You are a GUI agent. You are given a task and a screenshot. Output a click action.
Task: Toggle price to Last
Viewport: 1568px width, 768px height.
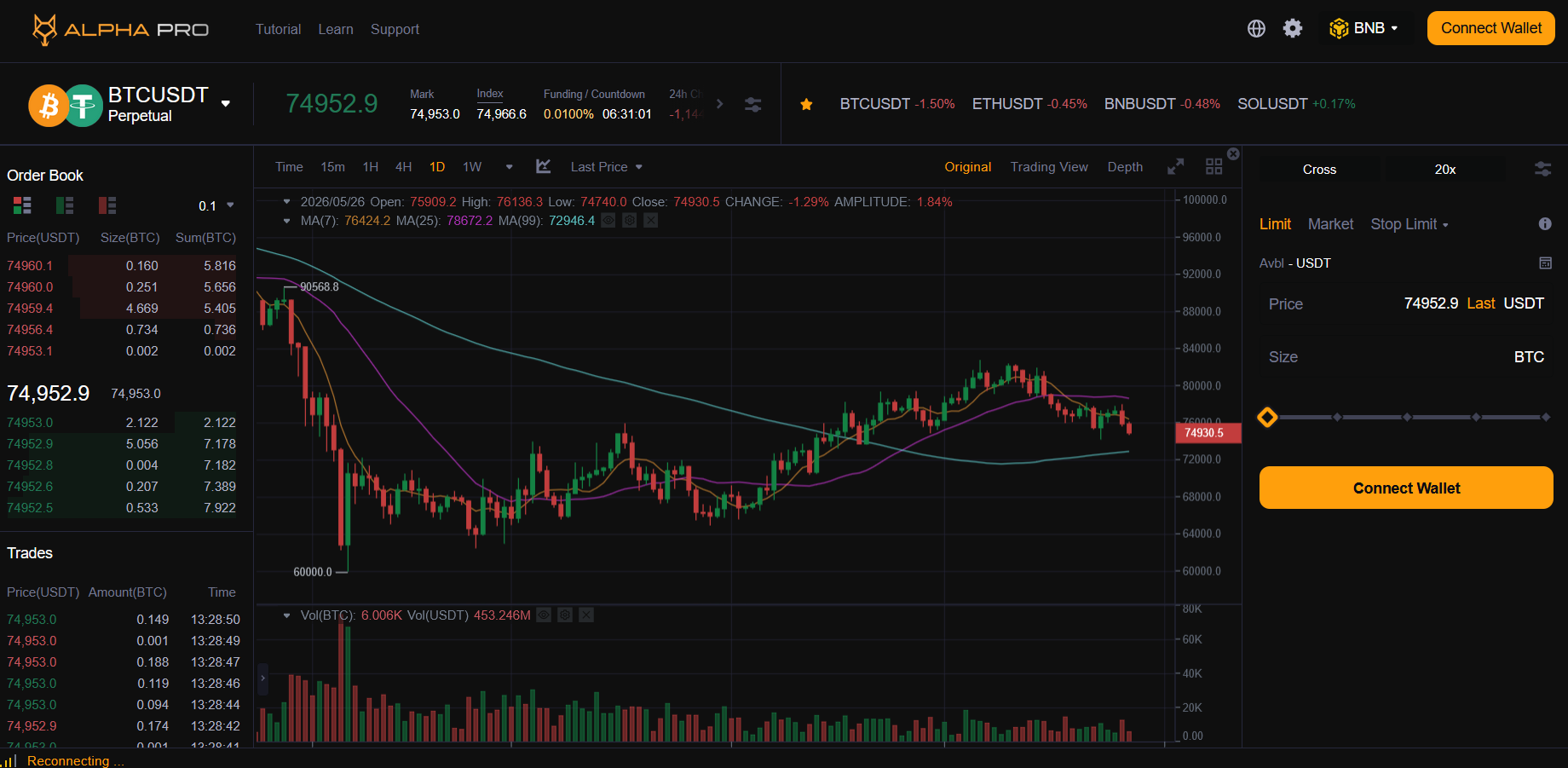click(x=1481, y=303)
